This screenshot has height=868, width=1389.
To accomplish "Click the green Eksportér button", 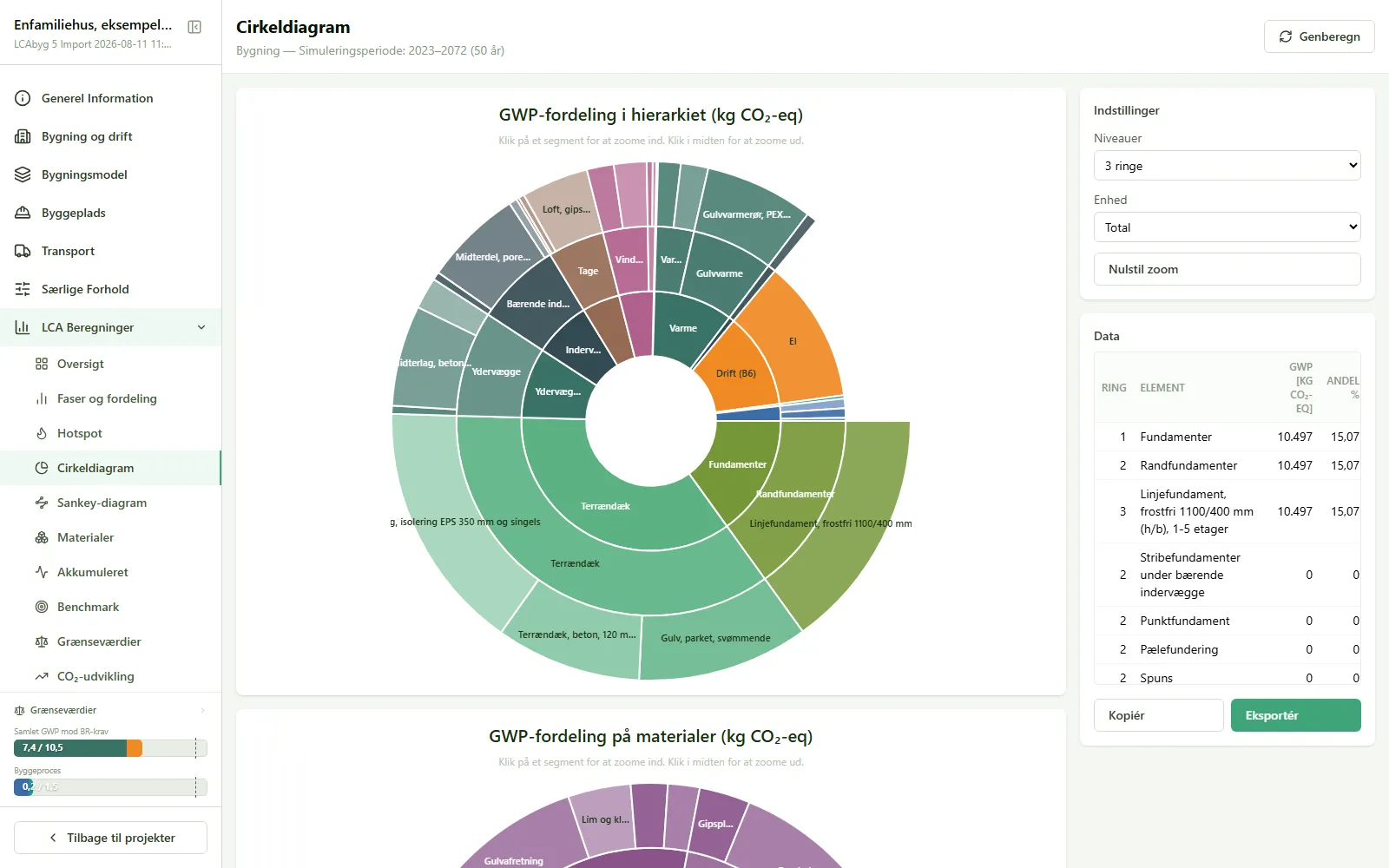I will (x=1295, y=715).
